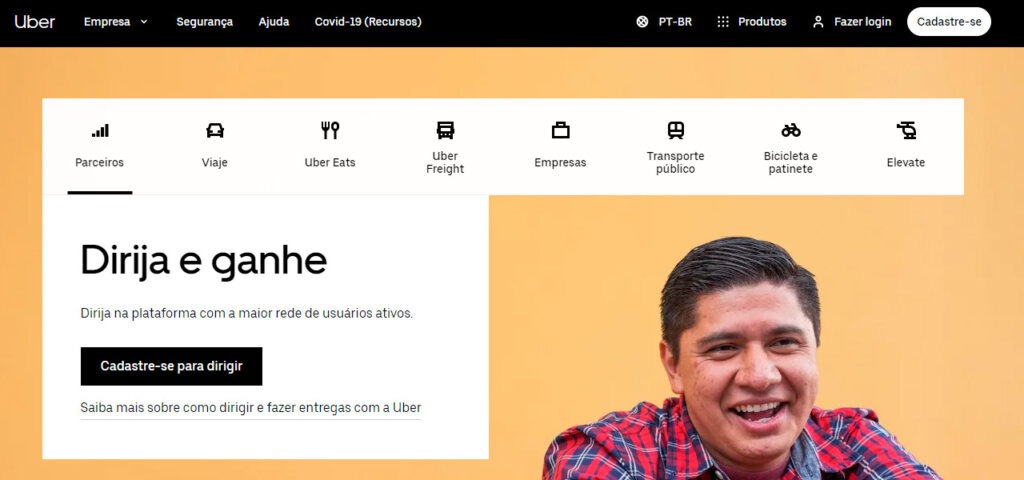Click text about maior rede de usuários
Image resolution: width=1024 pixels, height=480 pixels.
tap(247, 313)
